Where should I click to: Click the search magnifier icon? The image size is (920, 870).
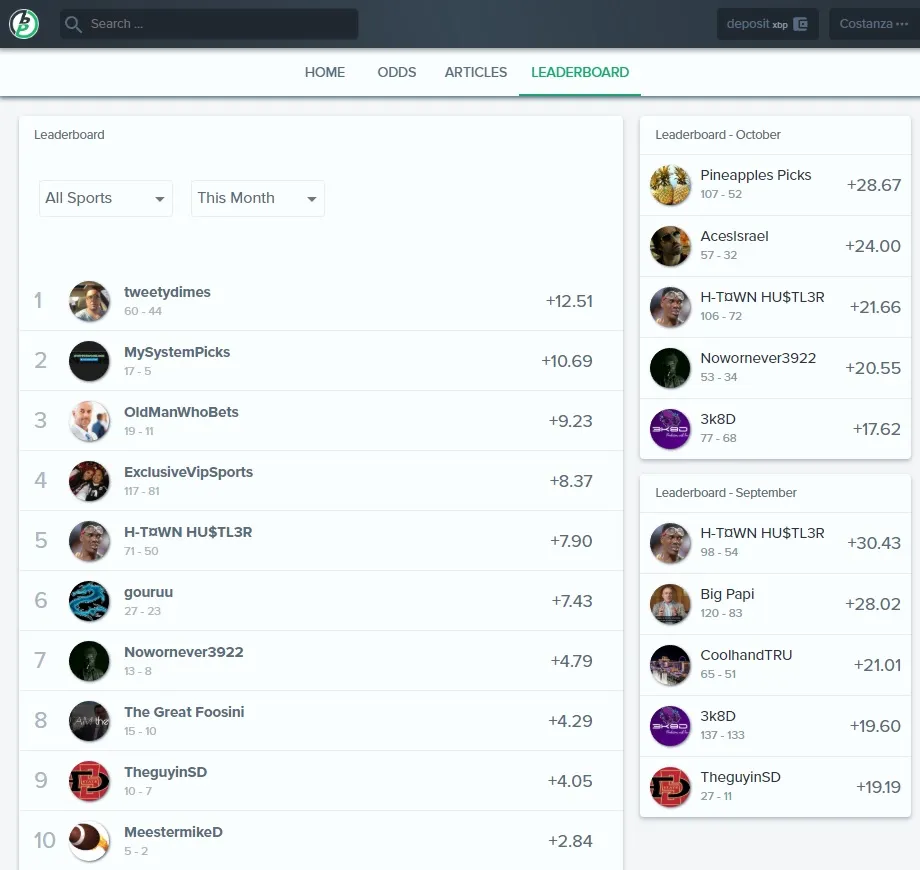[x=74, y=24]
